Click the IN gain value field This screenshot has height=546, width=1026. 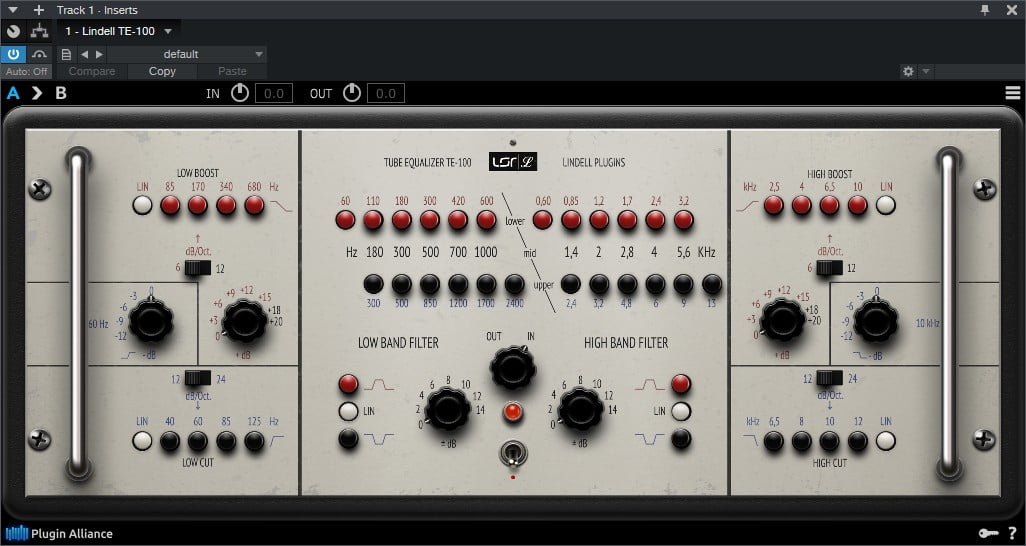point(274,94)
